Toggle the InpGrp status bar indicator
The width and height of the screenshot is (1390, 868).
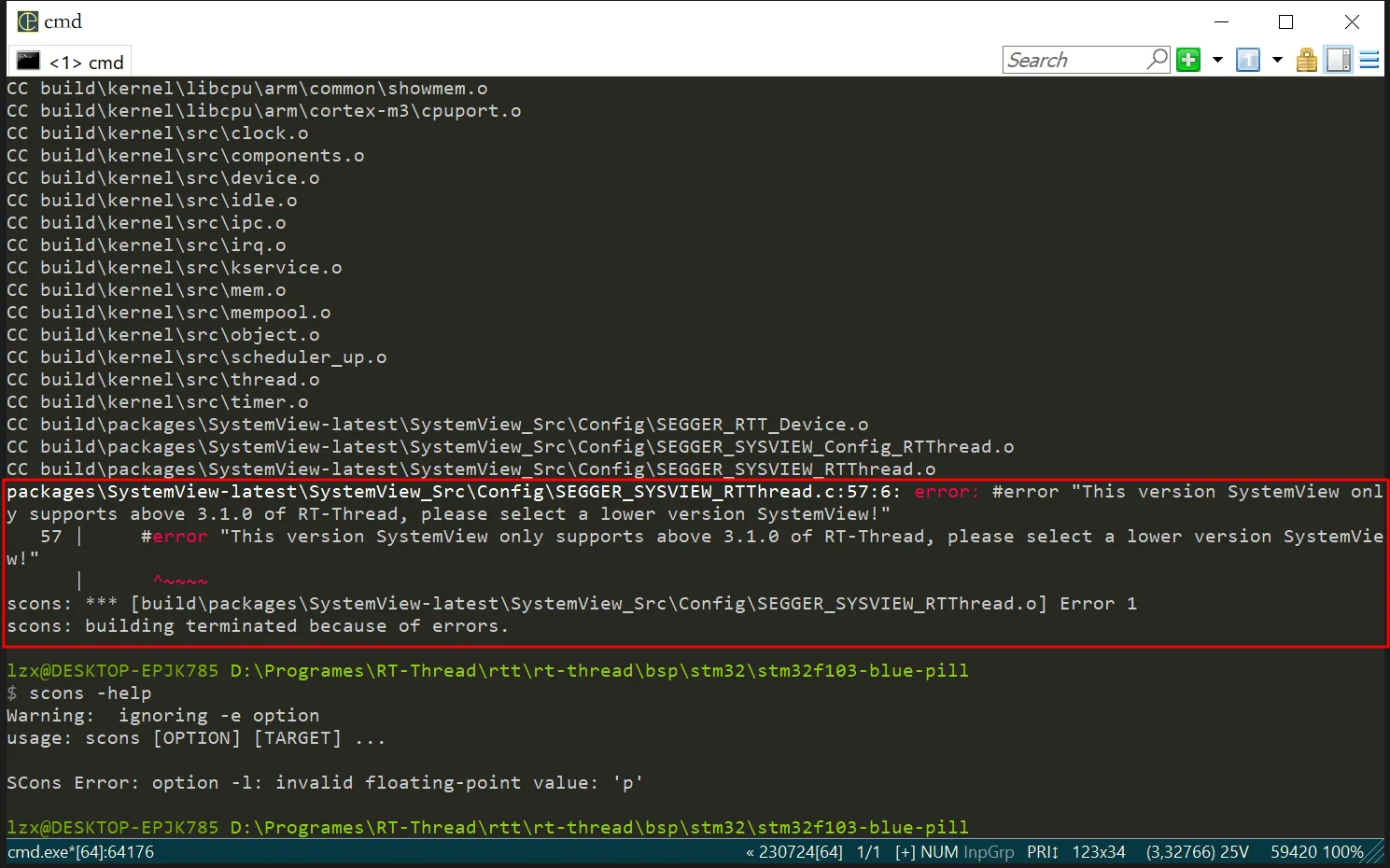pos(989,852)
